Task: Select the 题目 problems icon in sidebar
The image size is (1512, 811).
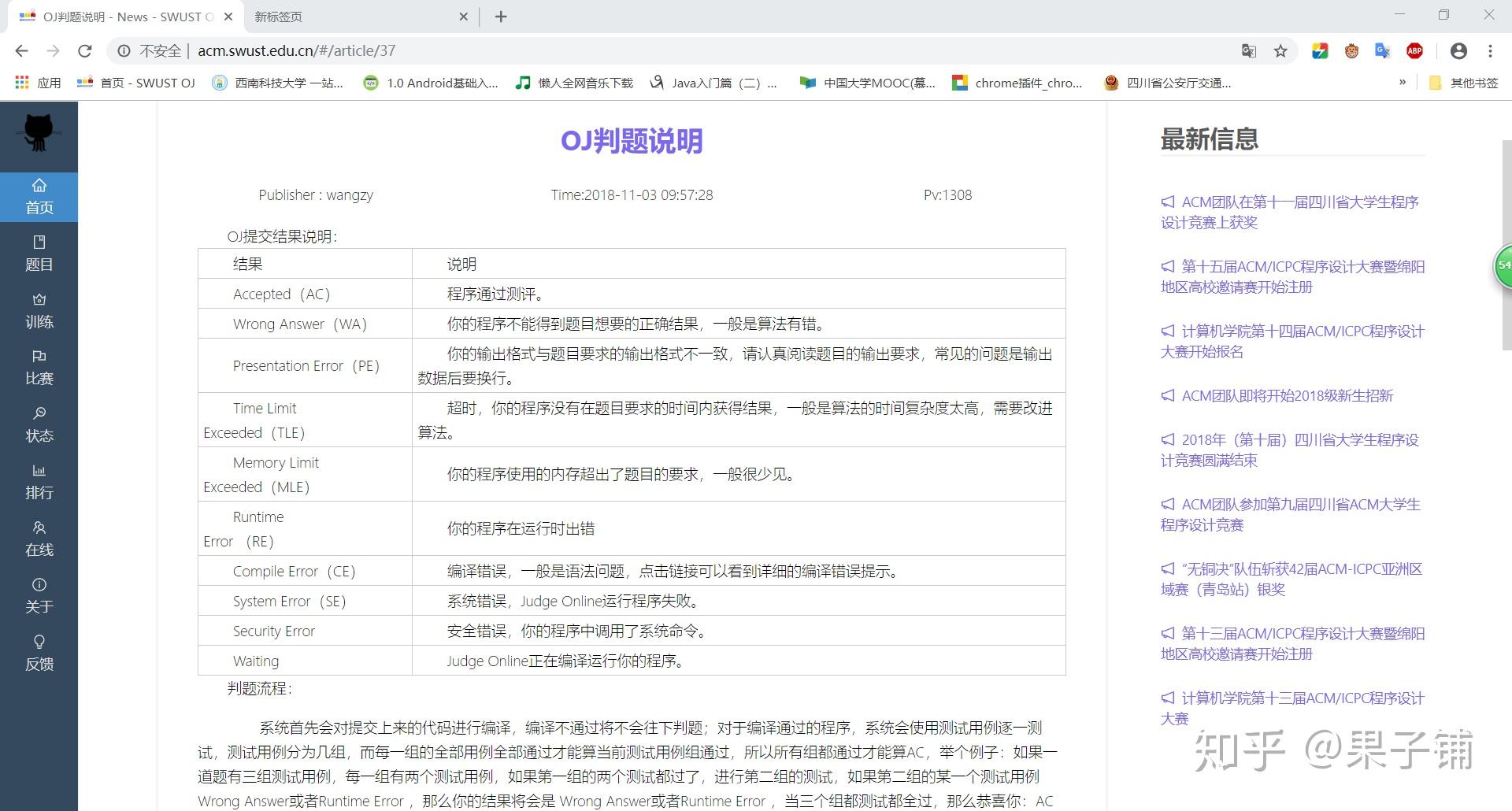Action: (39, 254)
